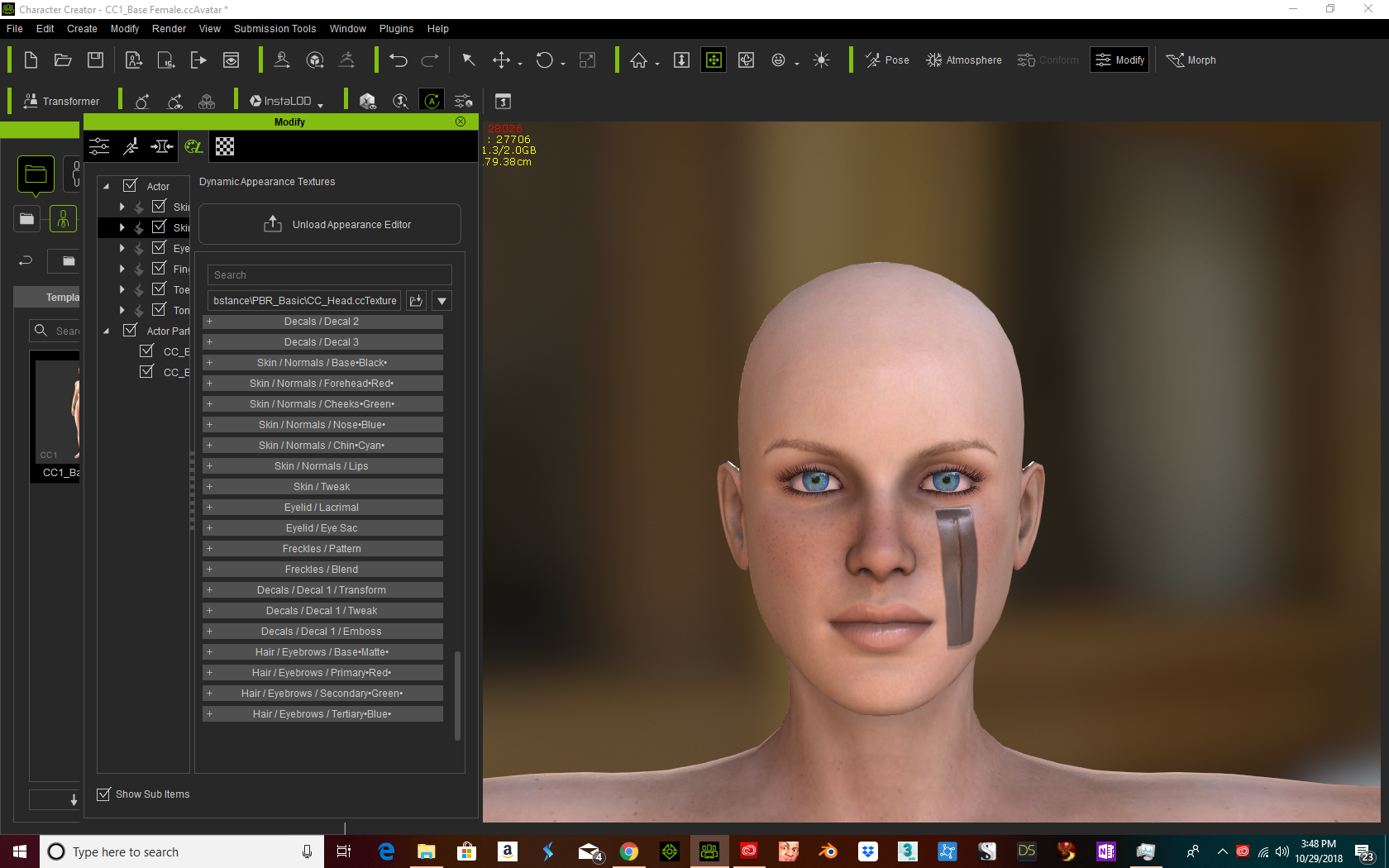
Task: Open the File menu
Action: coord(15,28)
